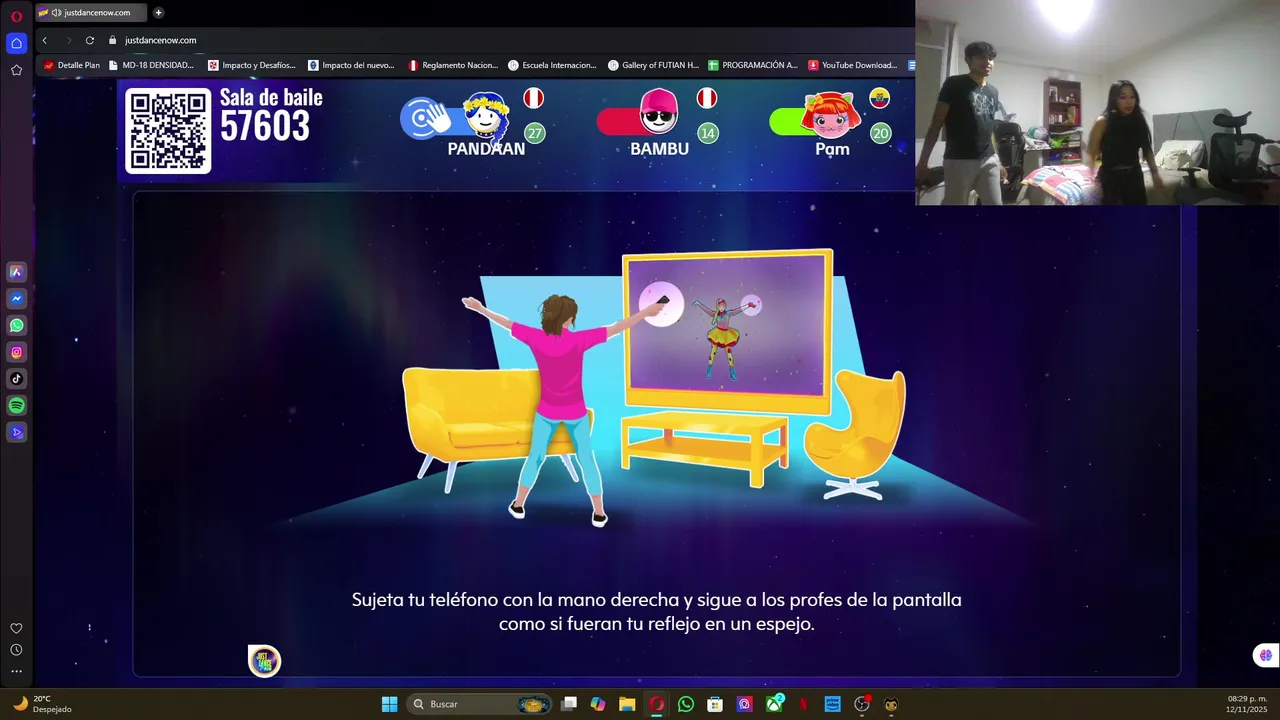The height and width of the screenshot is (720, 1280).
Task: Open the Impacto y Desafíos bookmark
Action: click(x=252, y=65)
